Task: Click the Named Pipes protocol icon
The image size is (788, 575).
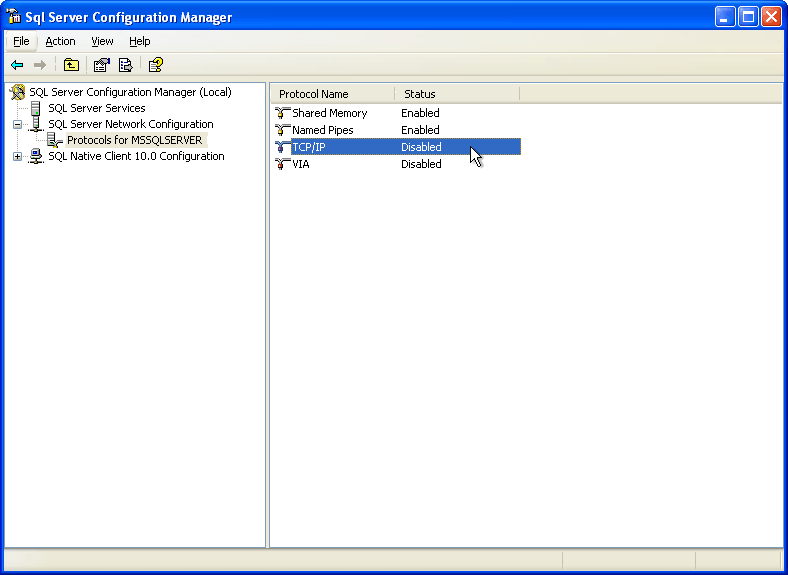Action: (283, 130)
